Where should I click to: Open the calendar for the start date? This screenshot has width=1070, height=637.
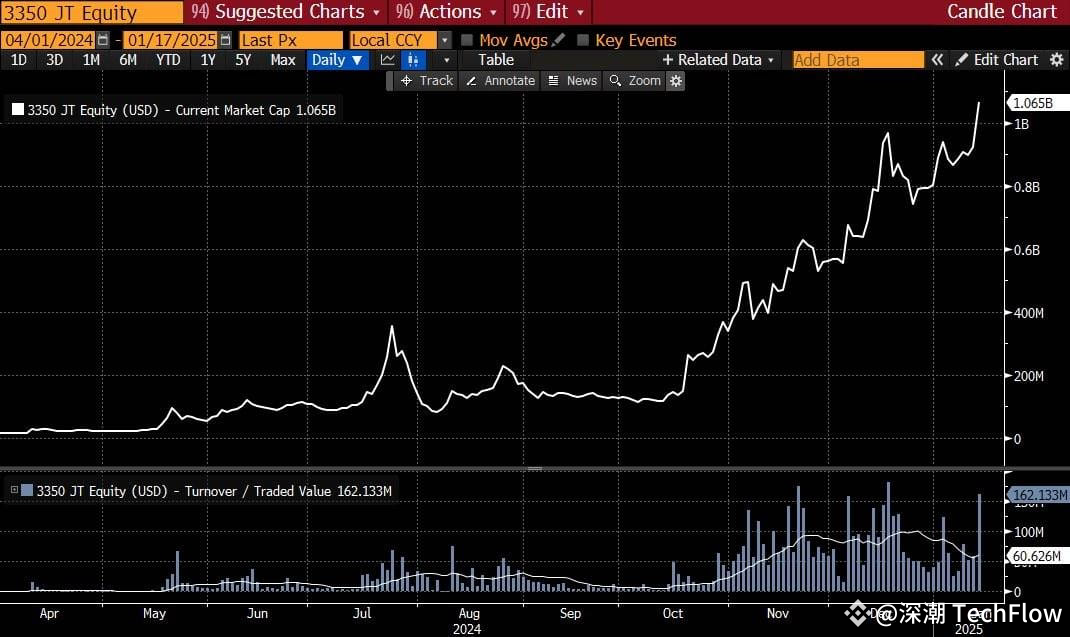click(x=103, y=39)
